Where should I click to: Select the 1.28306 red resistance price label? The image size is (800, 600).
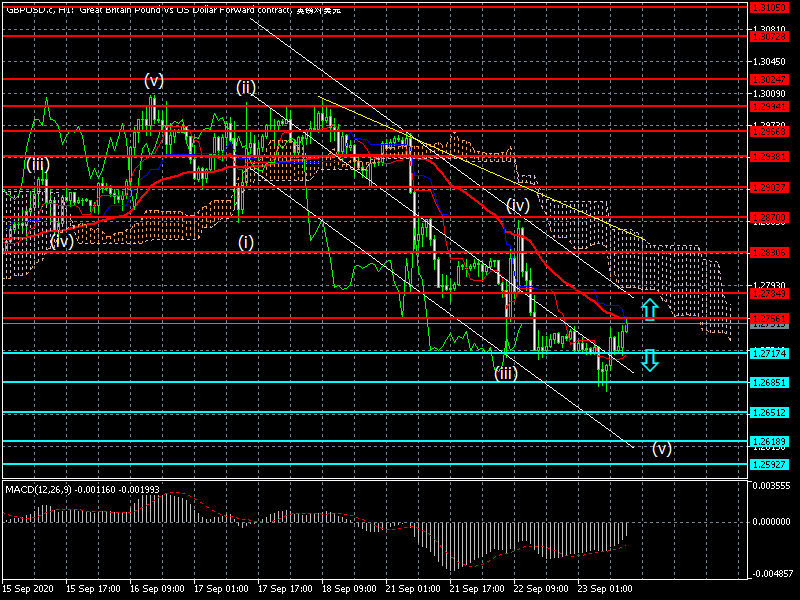[x=769, y=253]
